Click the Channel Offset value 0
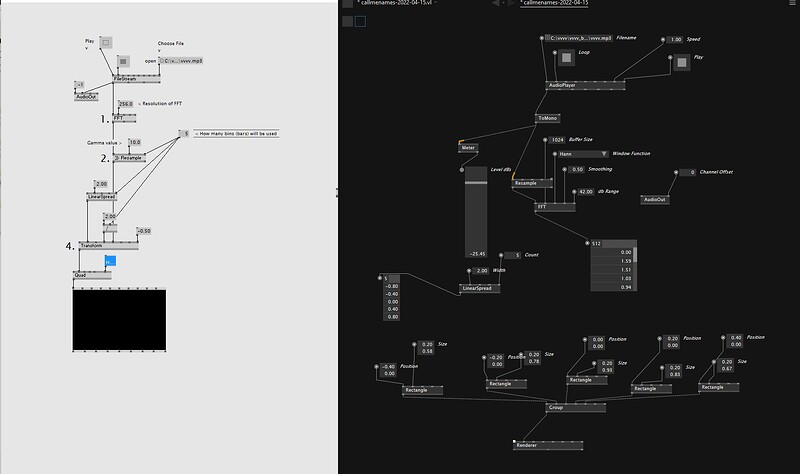800x474 pixels. click(x=687, y=172)
